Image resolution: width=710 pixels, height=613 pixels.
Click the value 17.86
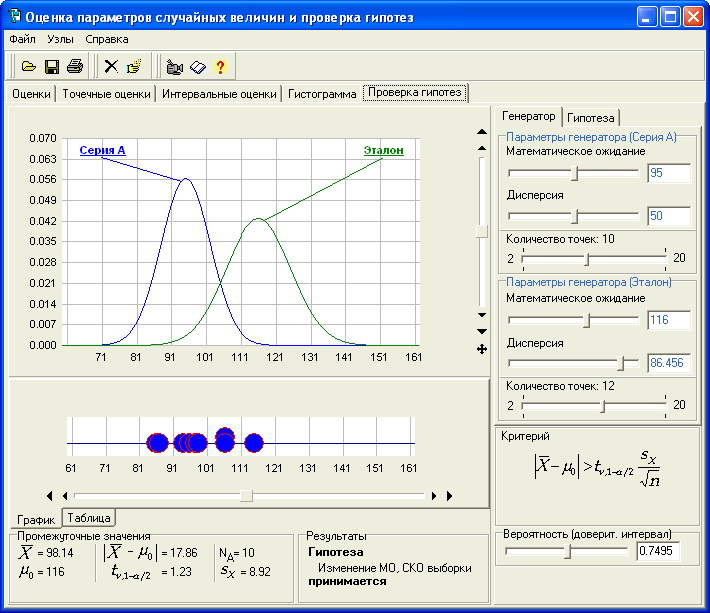point(184,553)
